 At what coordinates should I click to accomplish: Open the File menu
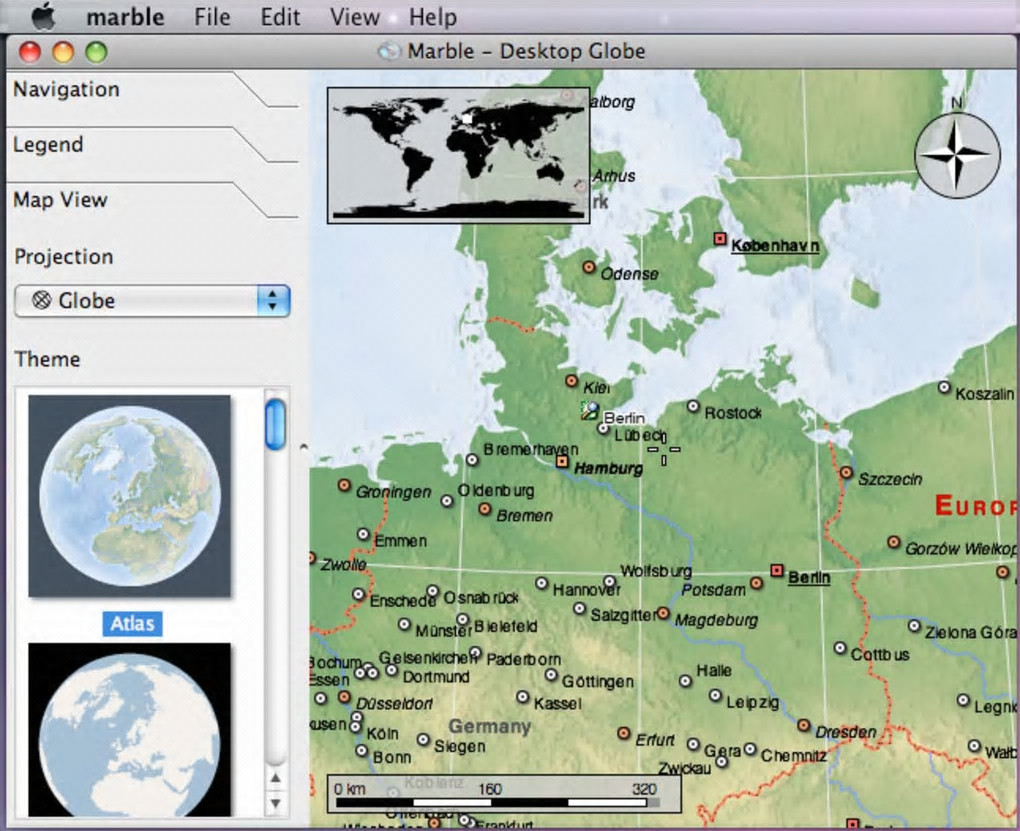tap(212, 16)
